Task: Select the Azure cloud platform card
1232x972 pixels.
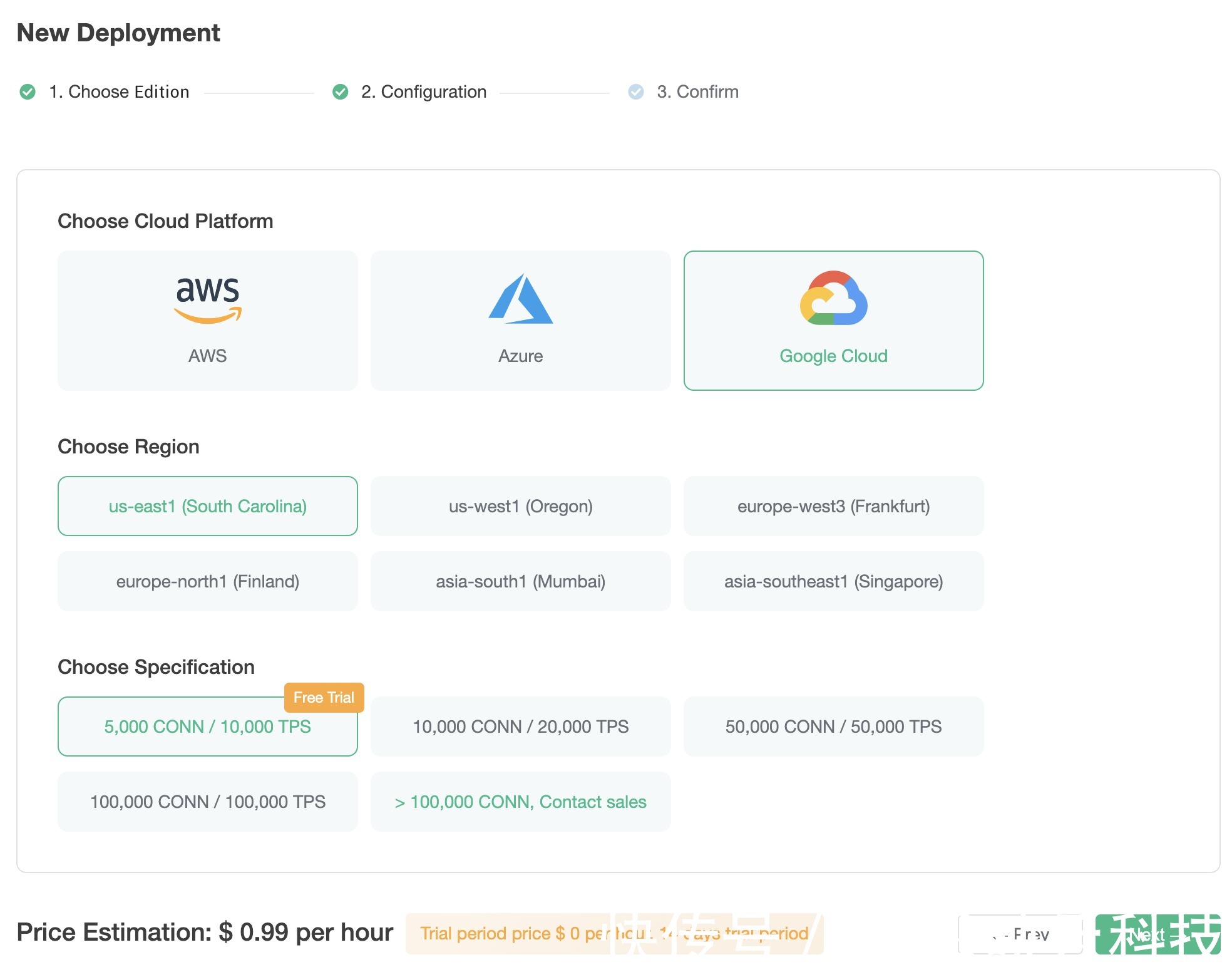Action: coord(520,321)
